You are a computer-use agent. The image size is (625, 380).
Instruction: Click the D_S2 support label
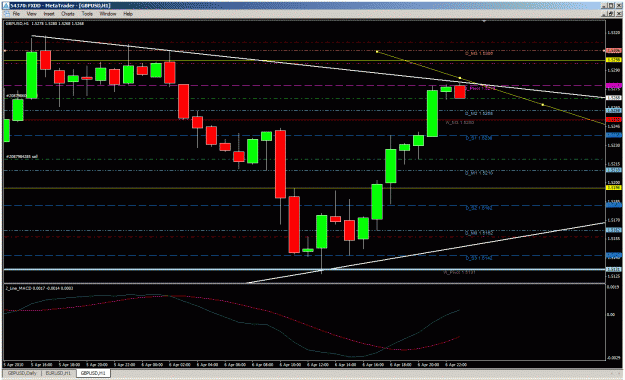click(x=479, y=208)
